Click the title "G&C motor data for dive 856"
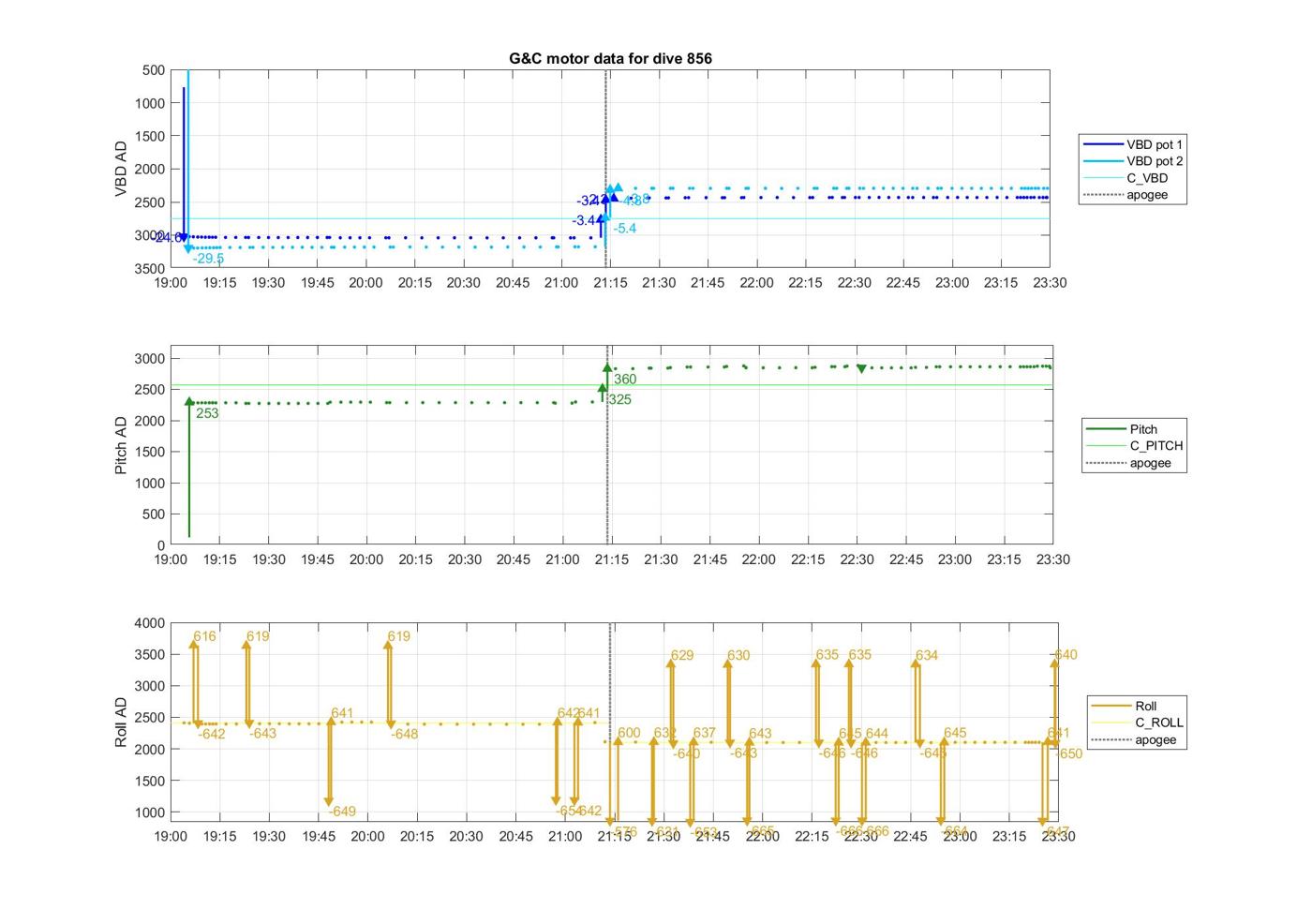The image size is (1312, 924). point(610,58)
